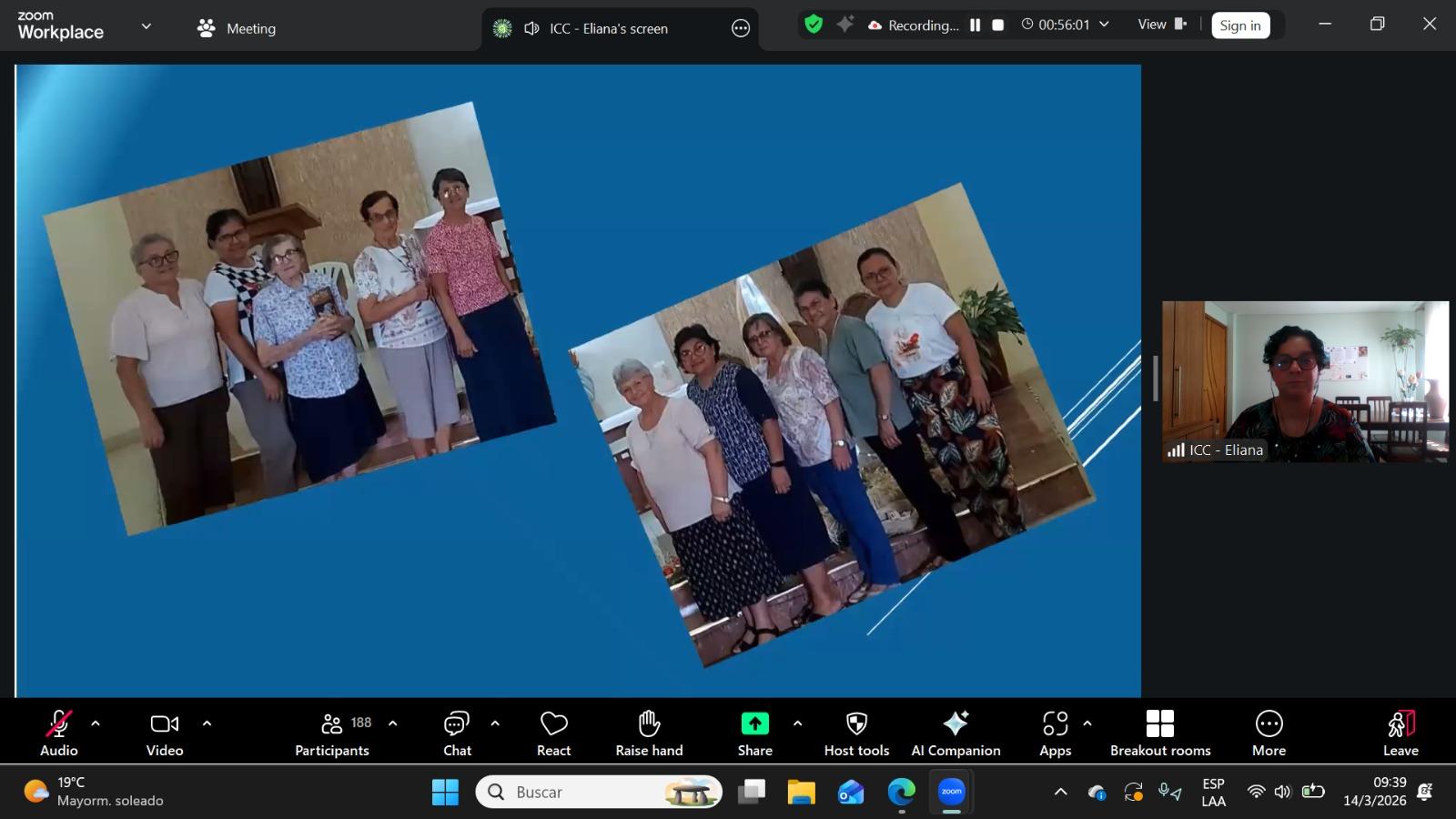Launch AI Companion sparkle icon
Screen dimensions: 1456x819
point(955,733)
